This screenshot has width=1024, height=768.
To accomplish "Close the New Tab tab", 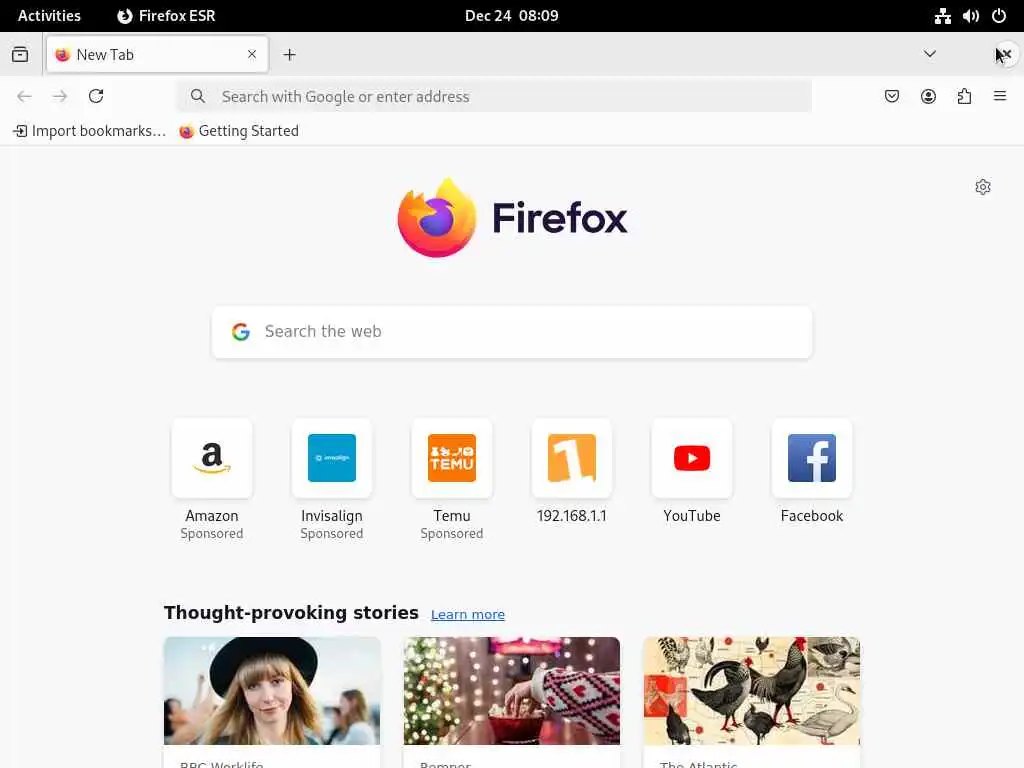I will point(252,54).
